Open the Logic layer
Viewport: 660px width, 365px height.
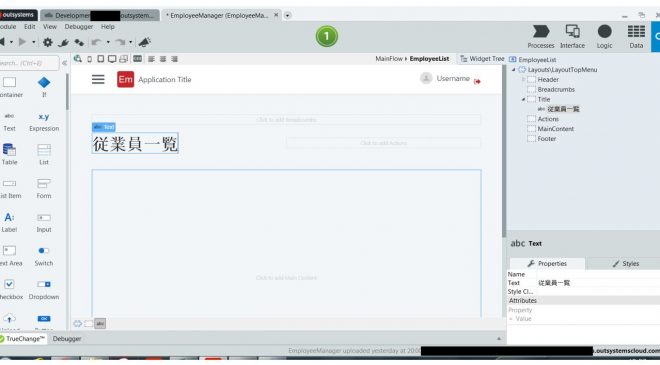pyautogui.click(x=604, y=37)
